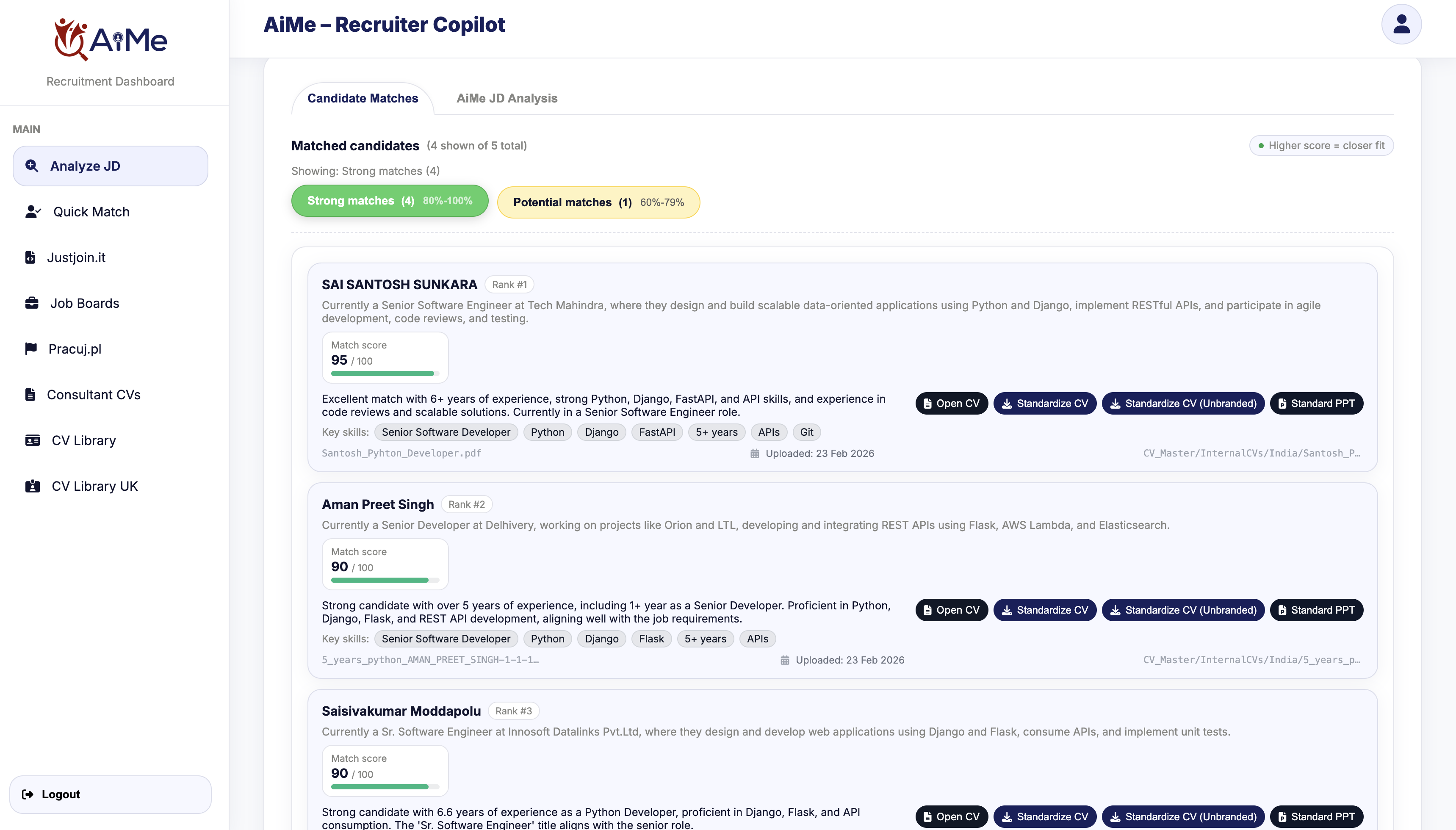Open CV for Sai Santosh Sunkara
Viewport: 1456px width, 830px height.
951,403
